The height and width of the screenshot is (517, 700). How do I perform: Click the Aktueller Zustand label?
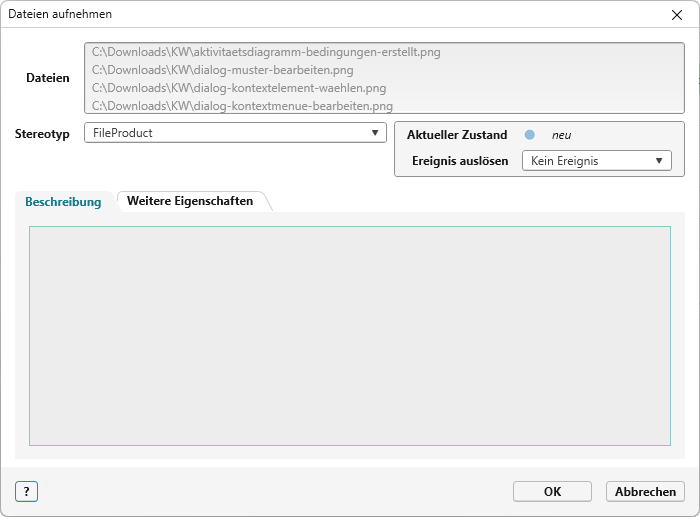coord(457,135)
